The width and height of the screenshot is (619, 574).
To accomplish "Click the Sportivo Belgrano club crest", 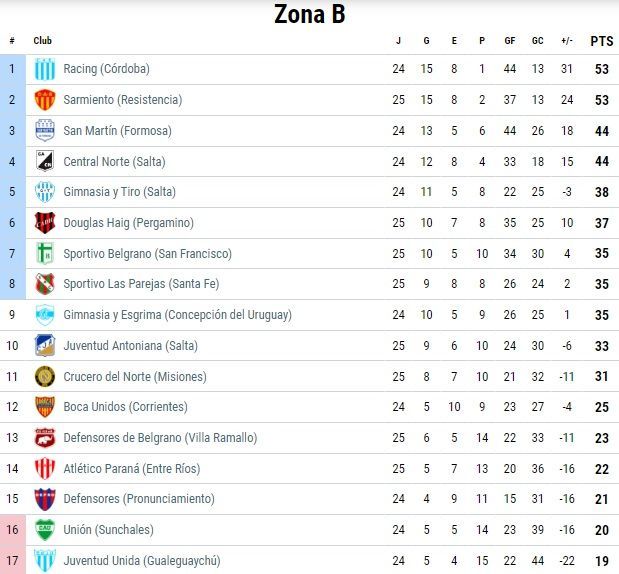I will click(45, 254).
